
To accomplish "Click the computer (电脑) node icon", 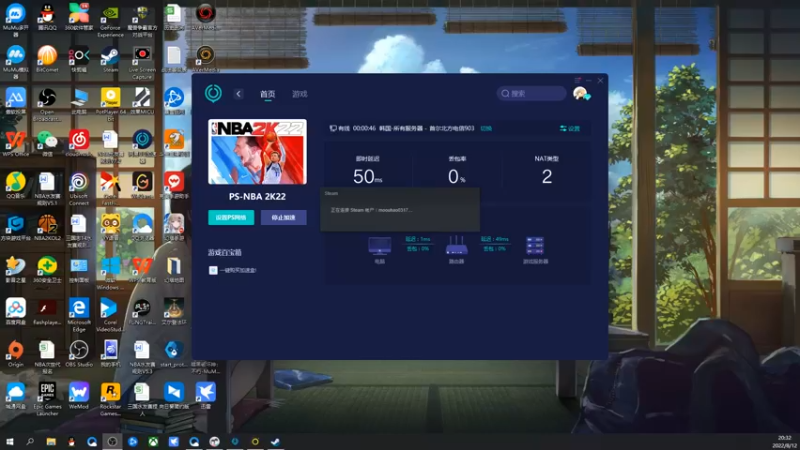I will coord(380,246).
